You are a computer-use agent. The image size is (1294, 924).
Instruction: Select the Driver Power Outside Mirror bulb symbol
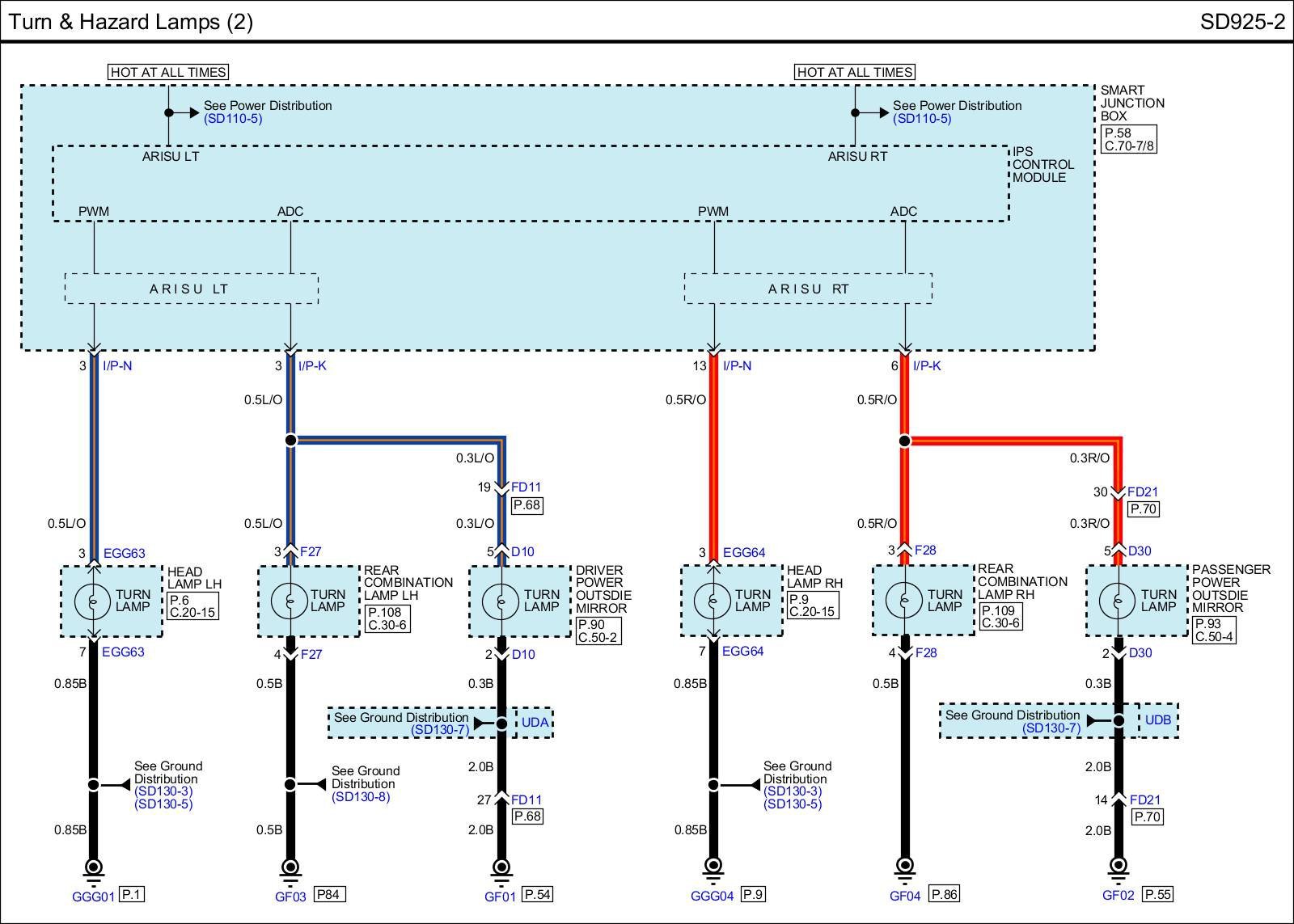[x=501, y=601]
